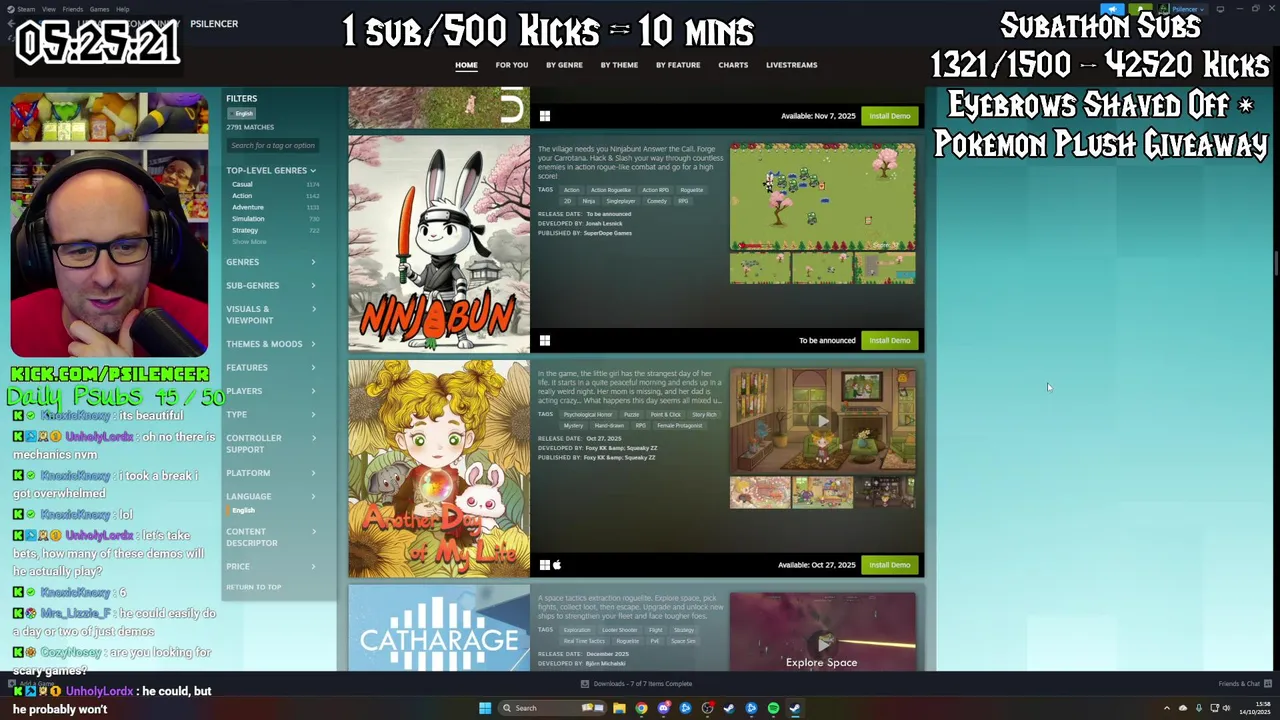Open the Charts tab
Image resolution: width=1280 pixels, height=720 pixels.
pos(733,65)
